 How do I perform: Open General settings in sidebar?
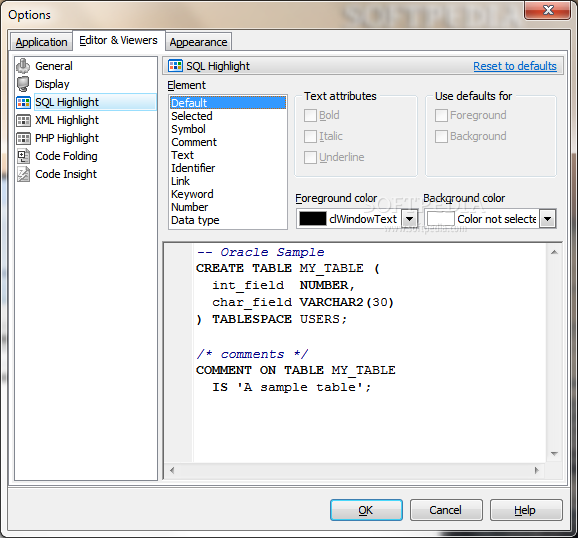pyautogui.click(x=54, y=66)
